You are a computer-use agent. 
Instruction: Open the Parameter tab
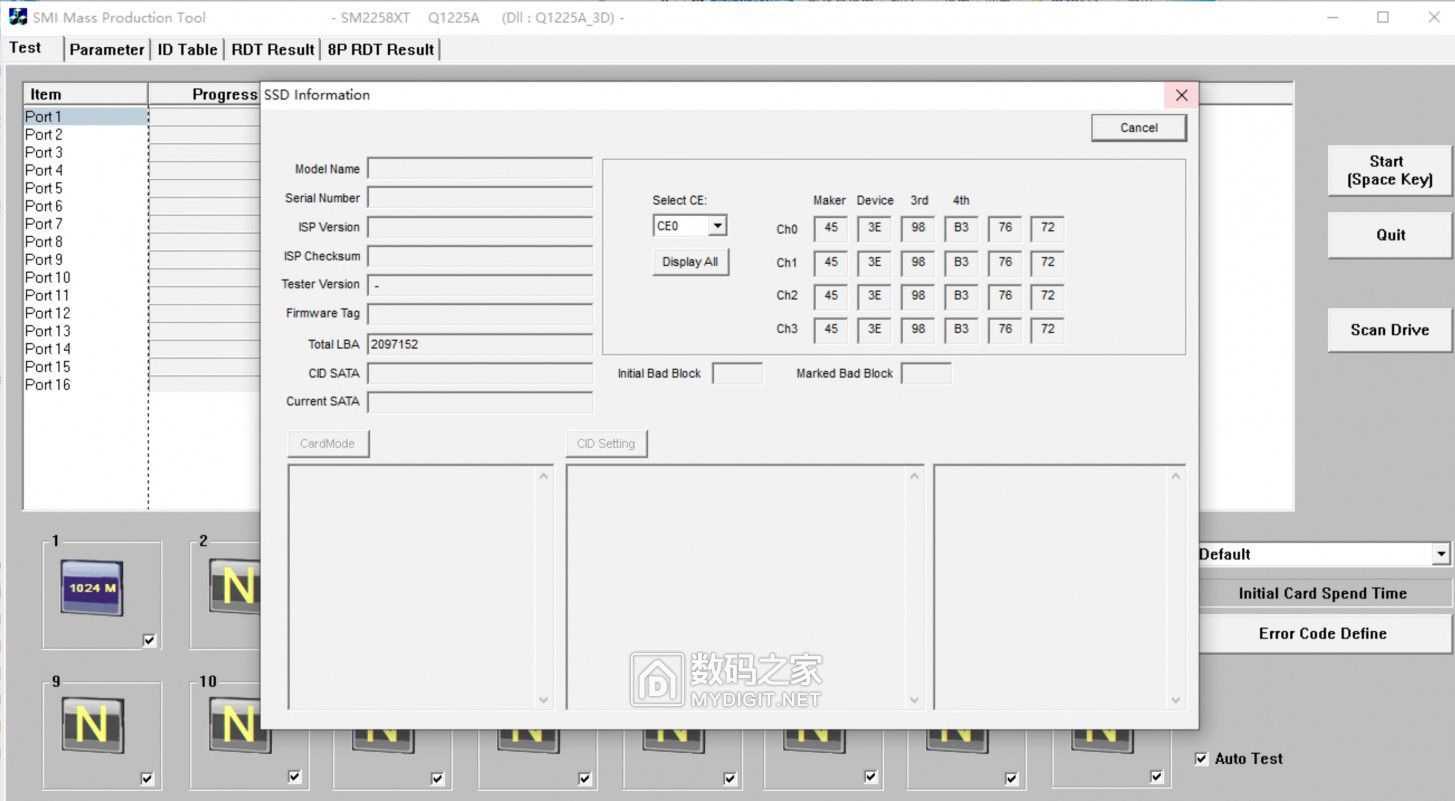pyautogui.click(x=107, y=49)
